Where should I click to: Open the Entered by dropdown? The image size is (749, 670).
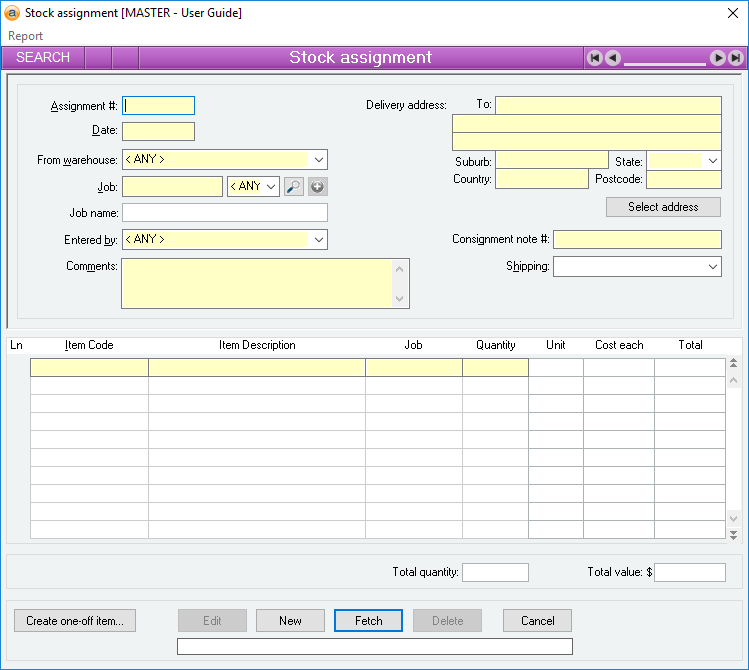coord(318,240)
